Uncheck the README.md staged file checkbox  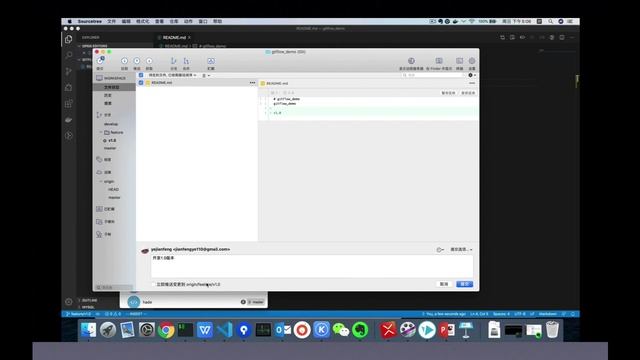click(x=141, y=82)
